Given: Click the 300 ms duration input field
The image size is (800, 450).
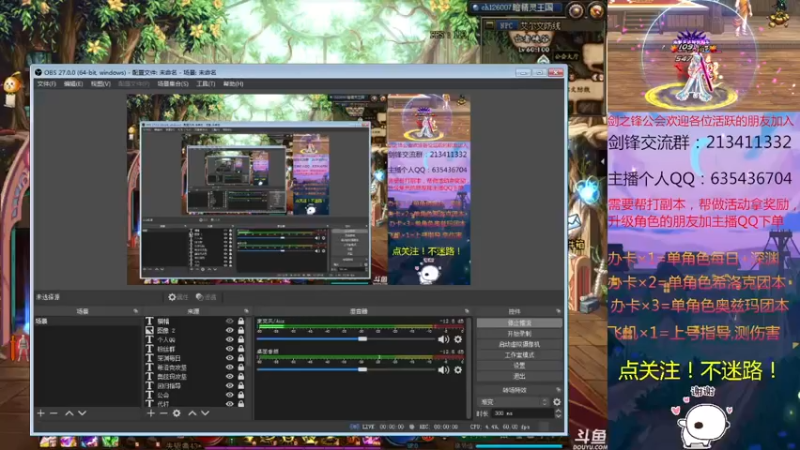Looking at the screenshot, I should 522,413.
